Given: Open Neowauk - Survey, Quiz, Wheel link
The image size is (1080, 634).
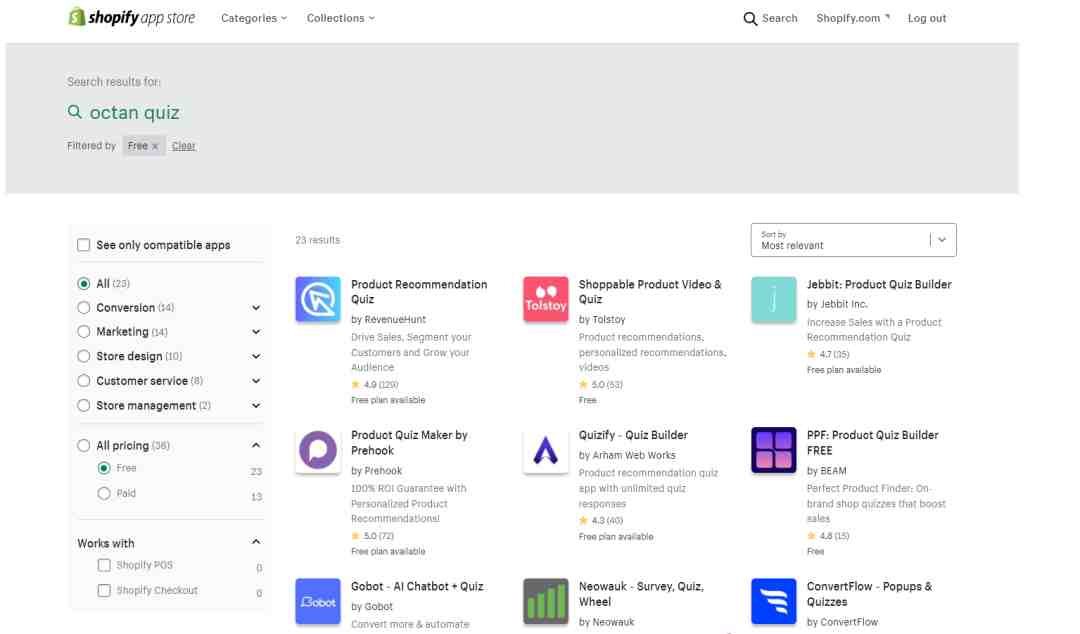Looking at the screenshot, I should pos(641,593).
